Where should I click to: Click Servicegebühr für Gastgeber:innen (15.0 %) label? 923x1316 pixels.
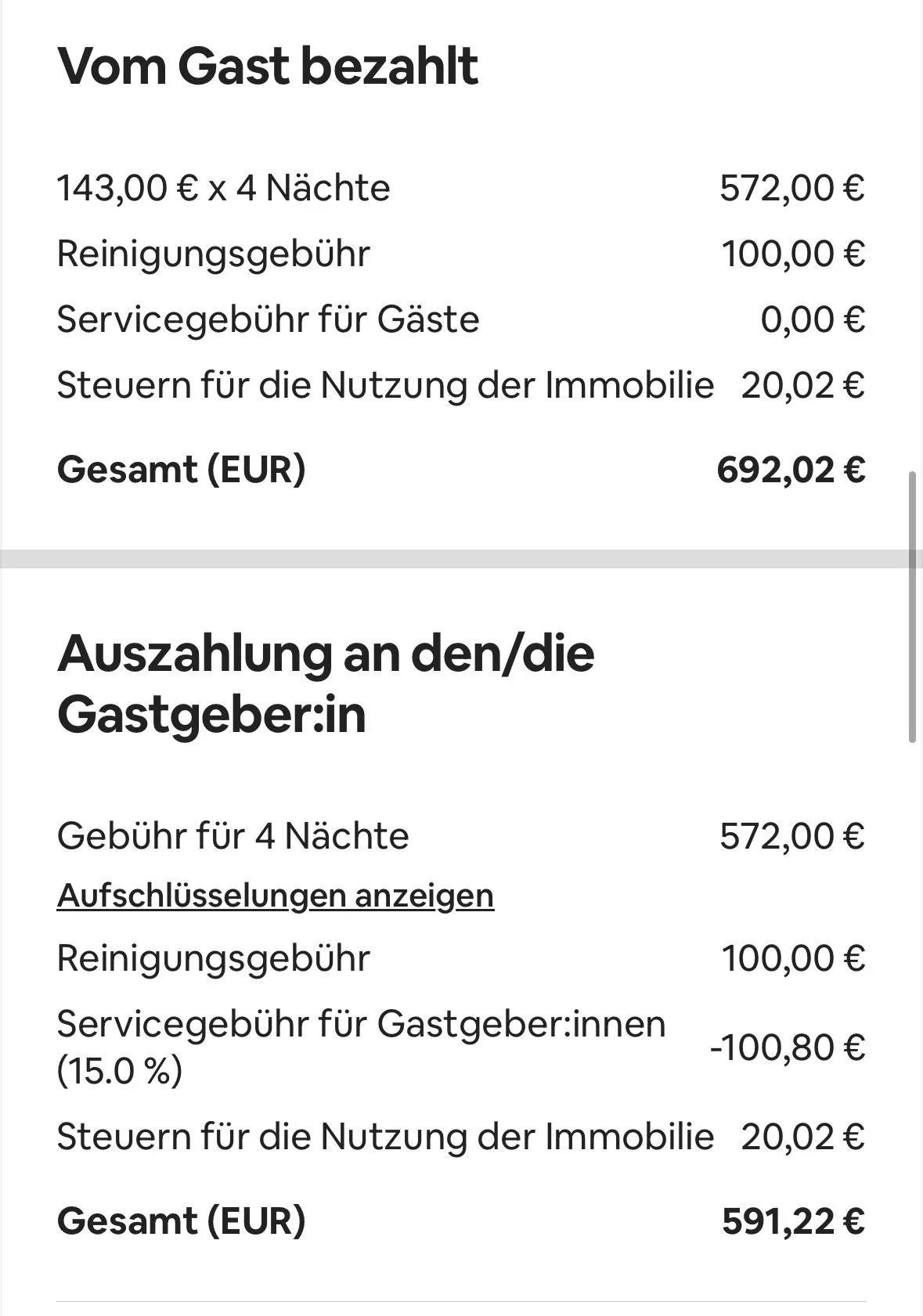362,1047
